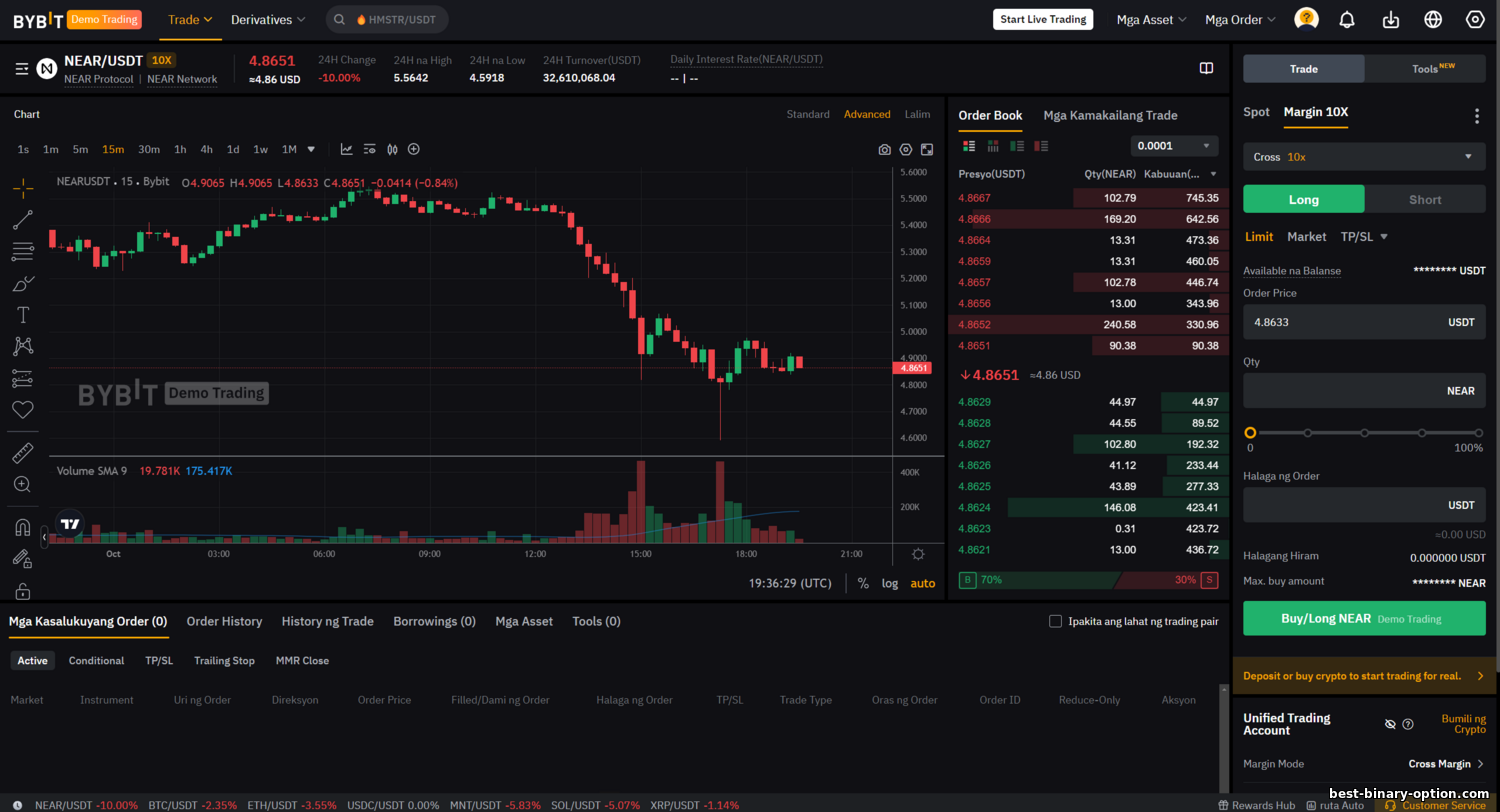Screen dimensions: 1500x812
Task: Expand the TP/SL order type dropdown
Action: (x=1365, y=237)
